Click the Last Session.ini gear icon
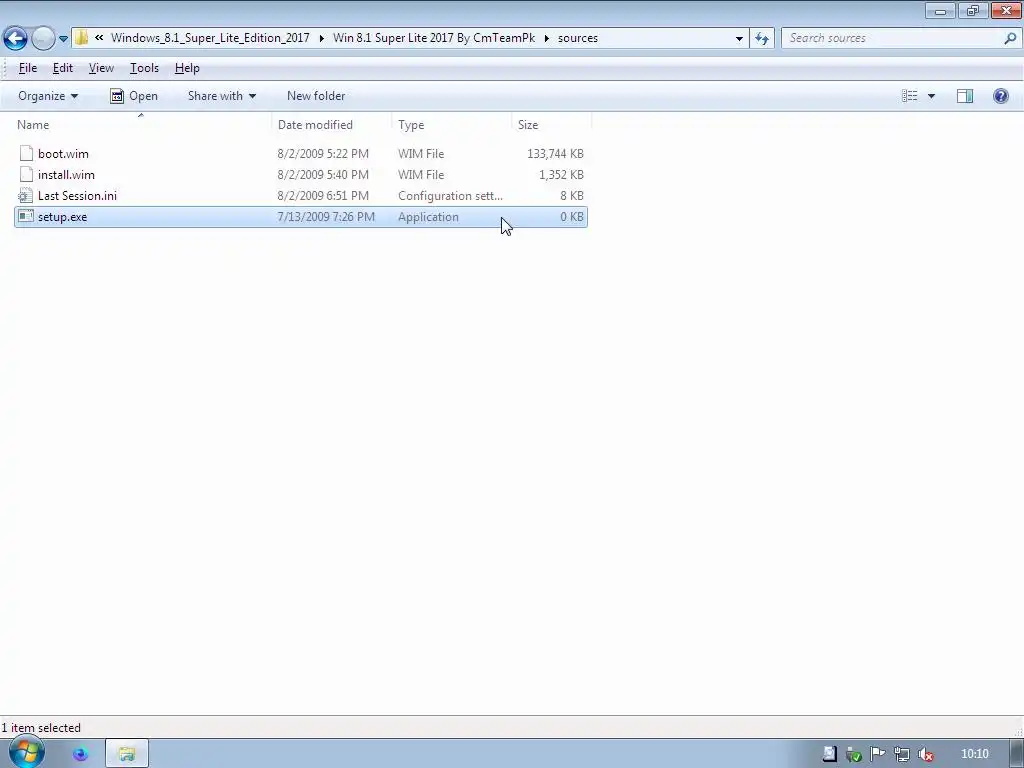 [25, 195]
